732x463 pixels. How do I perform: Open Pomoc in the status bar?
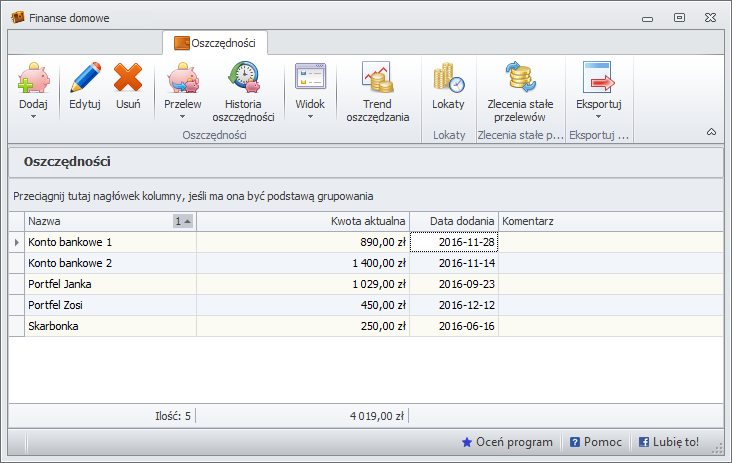tap(596, 442)
